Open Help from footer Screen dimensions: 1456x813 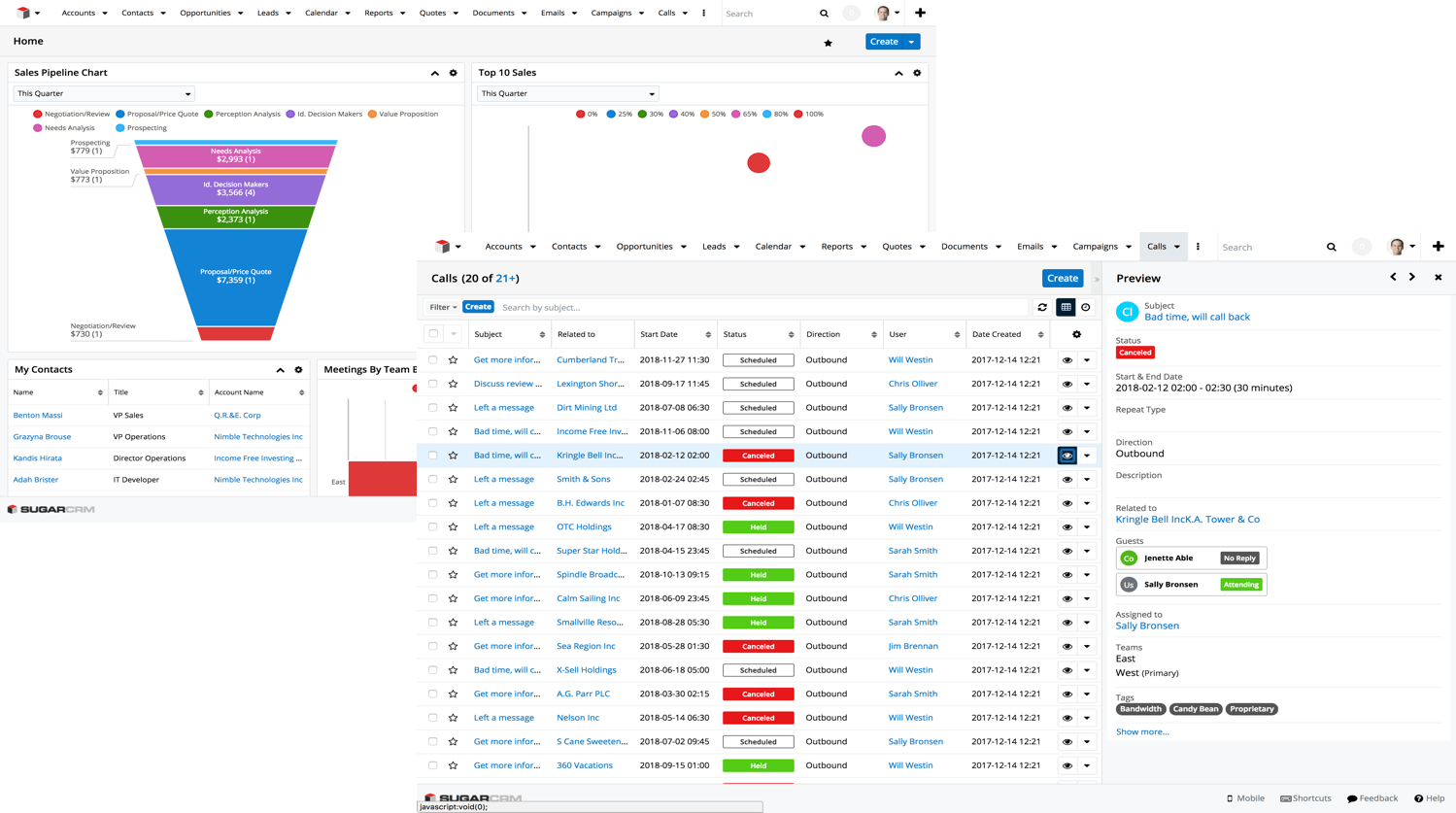[x=1429, y=798]
